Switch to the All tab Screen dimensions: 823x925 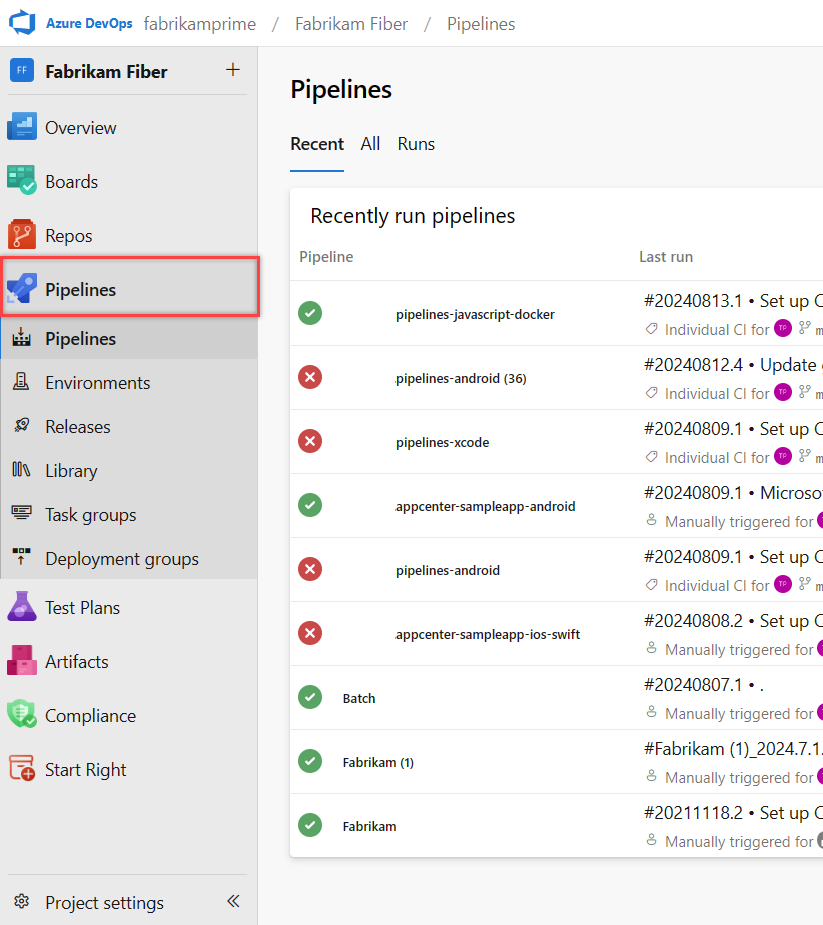(x=370, y=144)
